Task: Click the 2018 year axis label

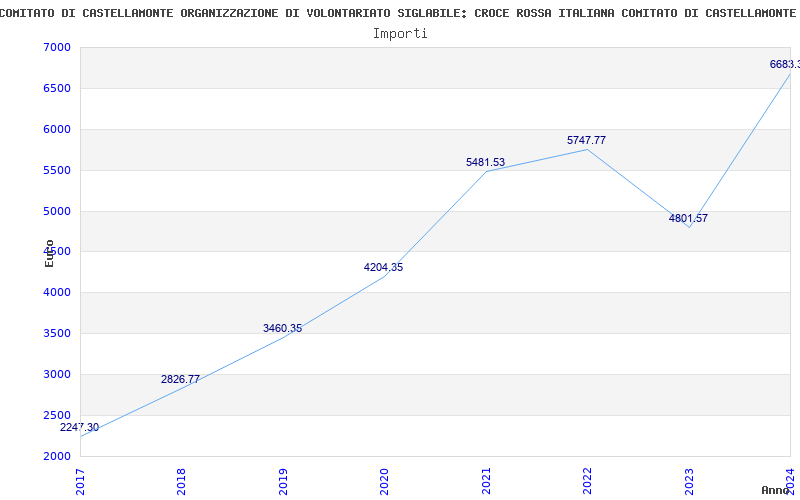Action: (181, 482)
